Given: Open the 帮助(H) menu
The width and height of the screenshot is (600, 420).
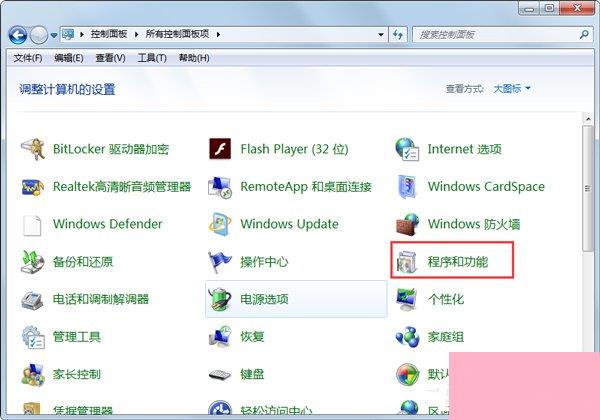Looking at the screenshot, I should coord(194,58).
